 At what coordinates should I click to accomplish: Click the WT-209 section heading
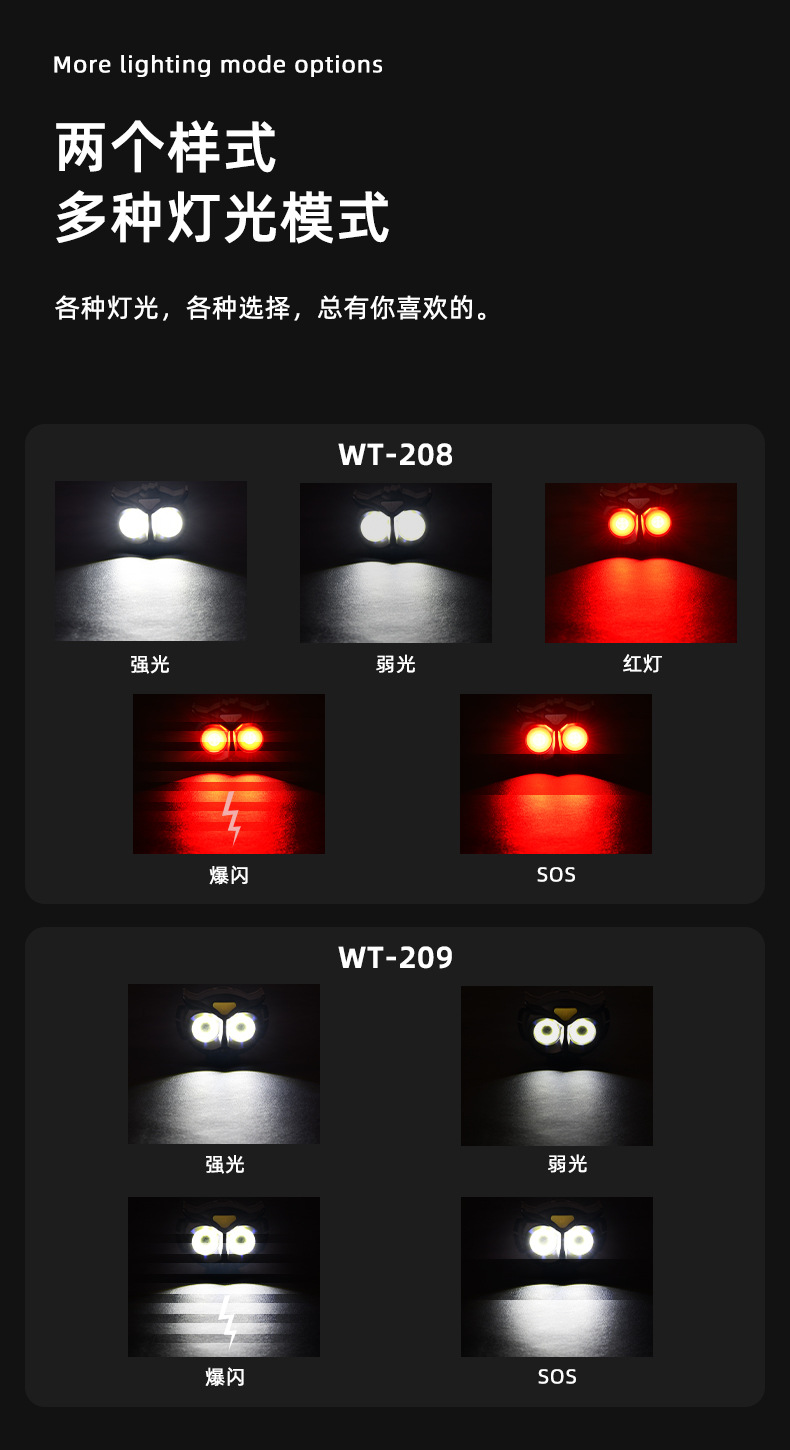(396, 958)
